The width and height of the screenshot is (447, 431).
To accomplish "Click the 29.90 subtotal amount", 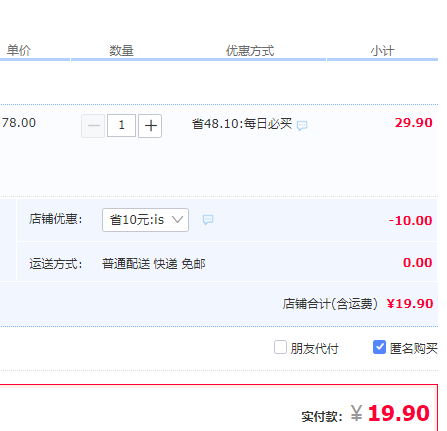I will coord(414,123).
